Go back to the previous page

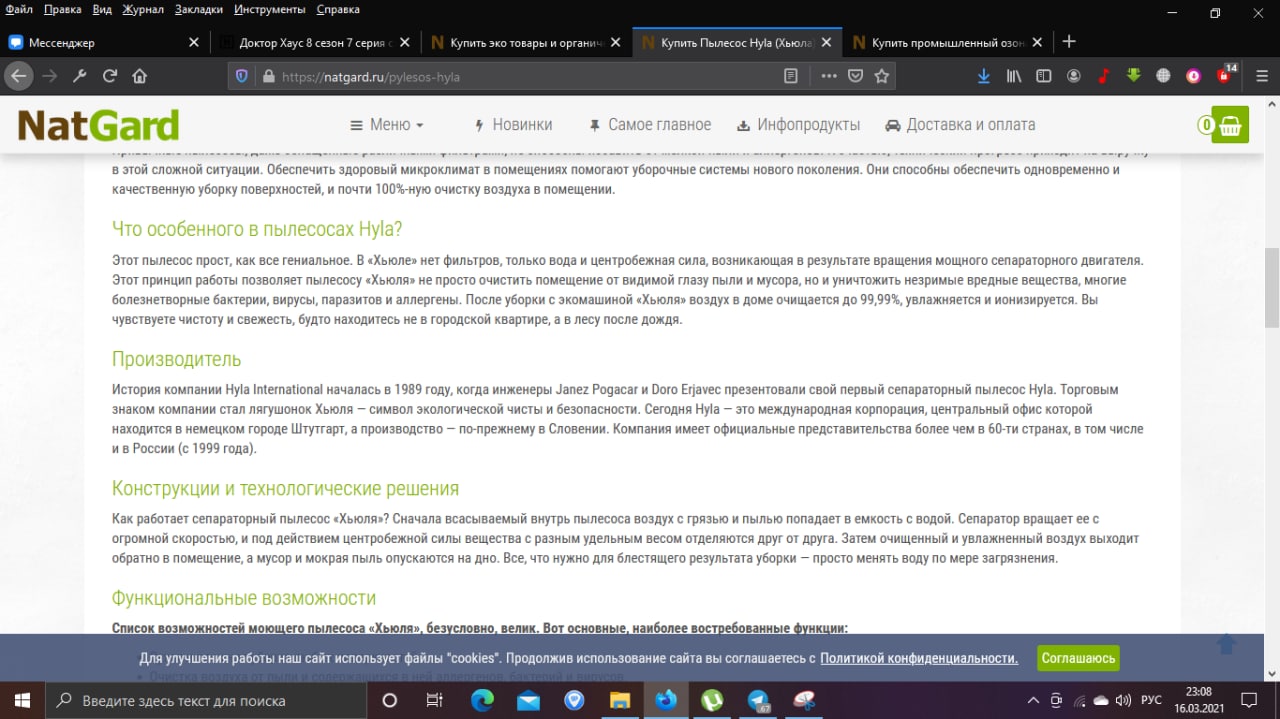[x=18, y=76]
